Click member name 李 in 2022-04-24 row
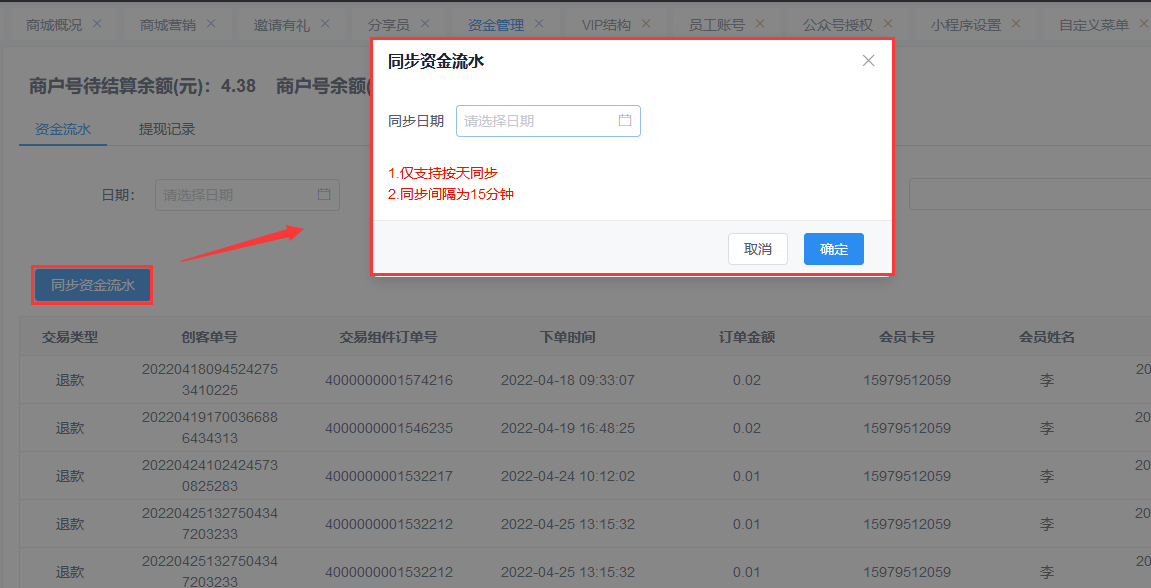This screenshot has height=588, width=1151. 1047,476
